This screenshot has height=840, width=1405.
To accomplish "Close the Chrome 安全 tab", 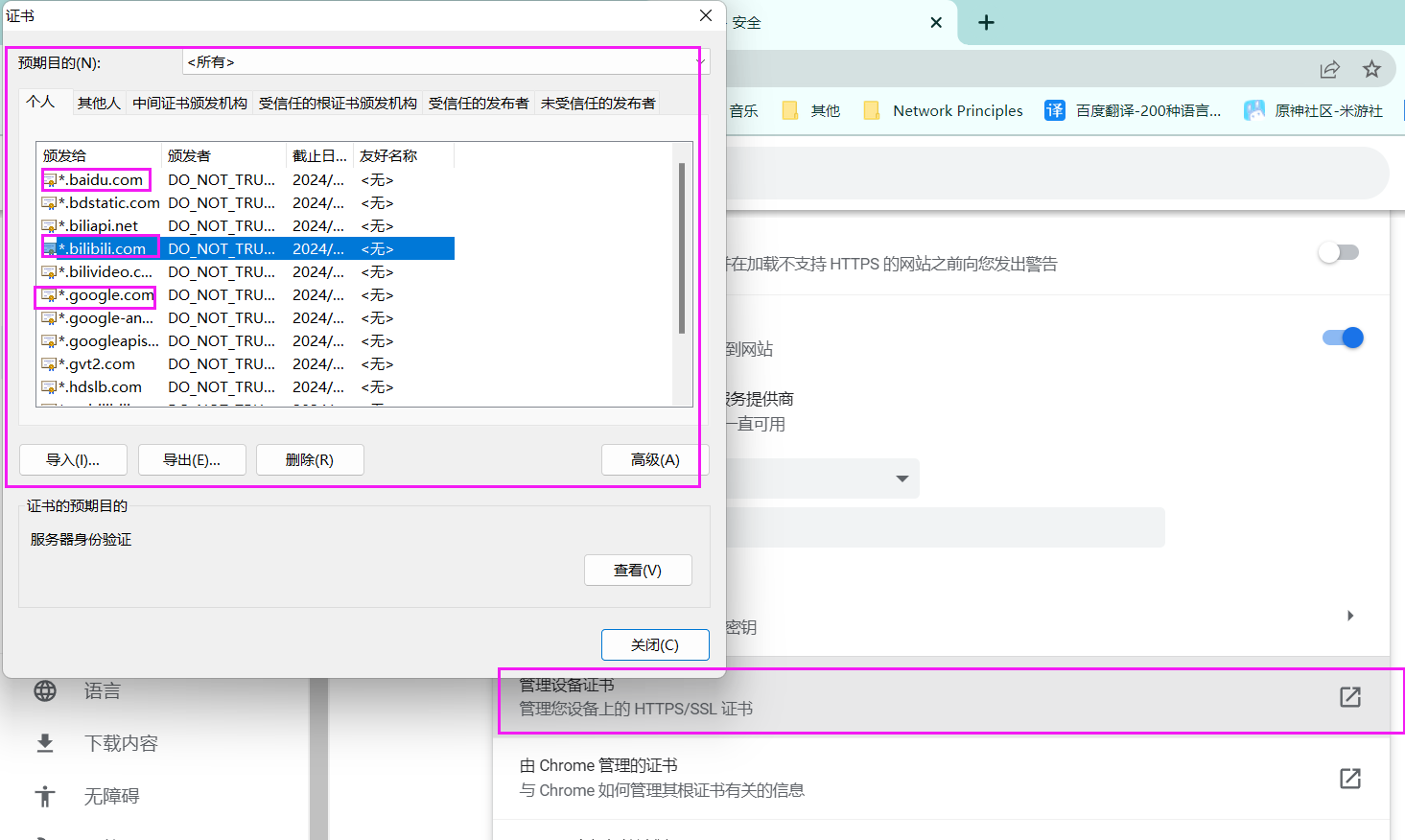I will (x=936, y=23).
